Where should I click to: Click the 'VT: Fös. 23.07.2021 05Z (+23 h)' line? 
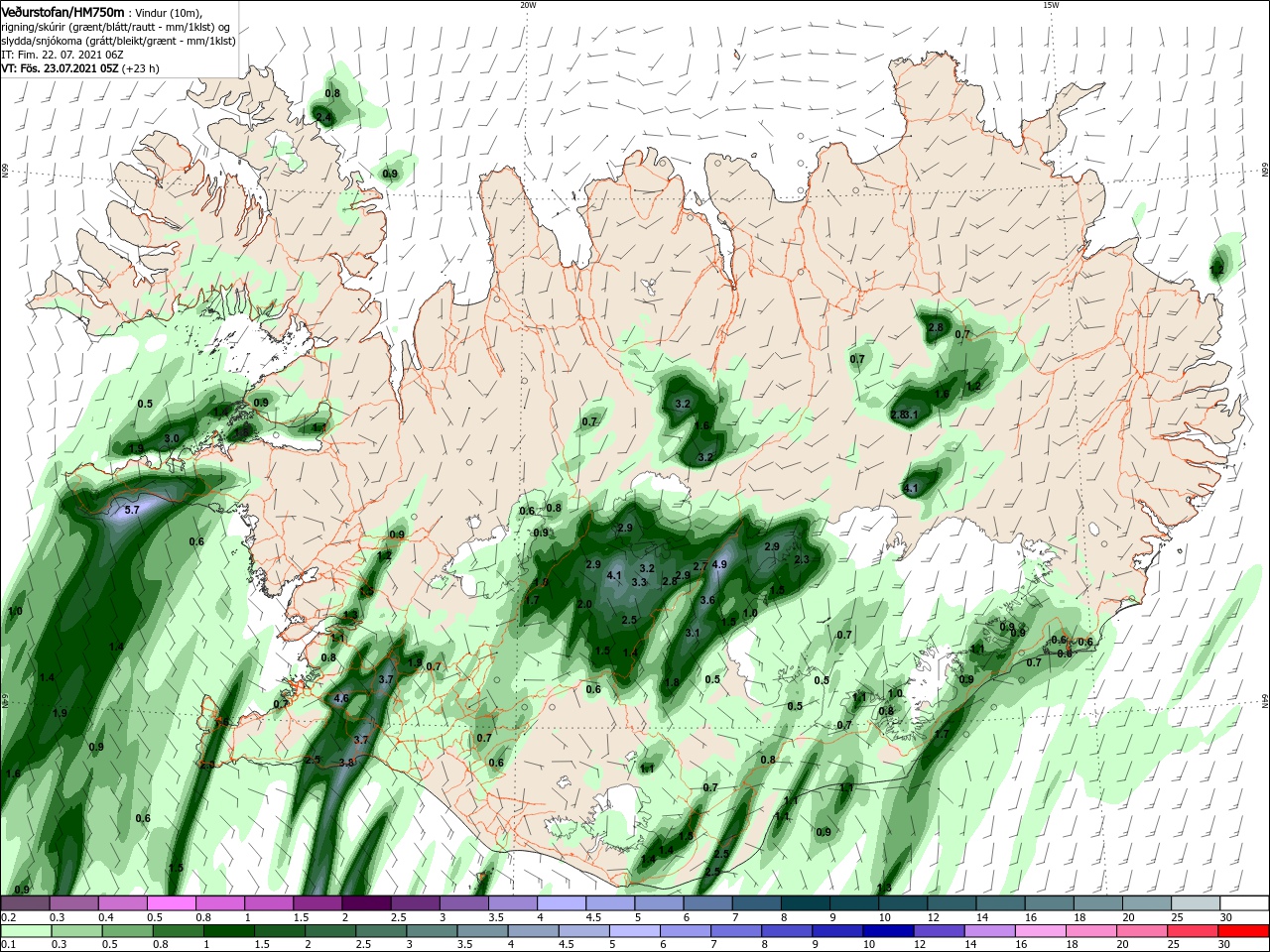80,68
